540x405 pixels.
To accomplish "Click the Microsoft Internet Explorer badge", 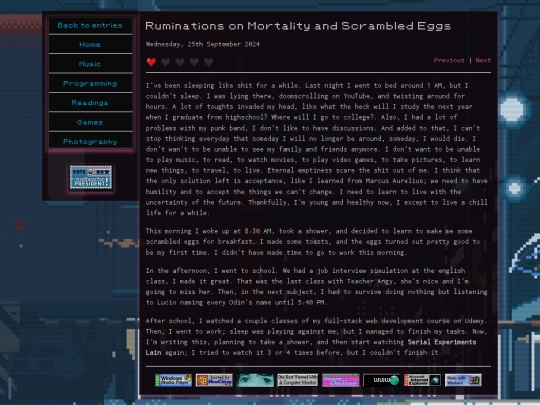I will [423, 380].
